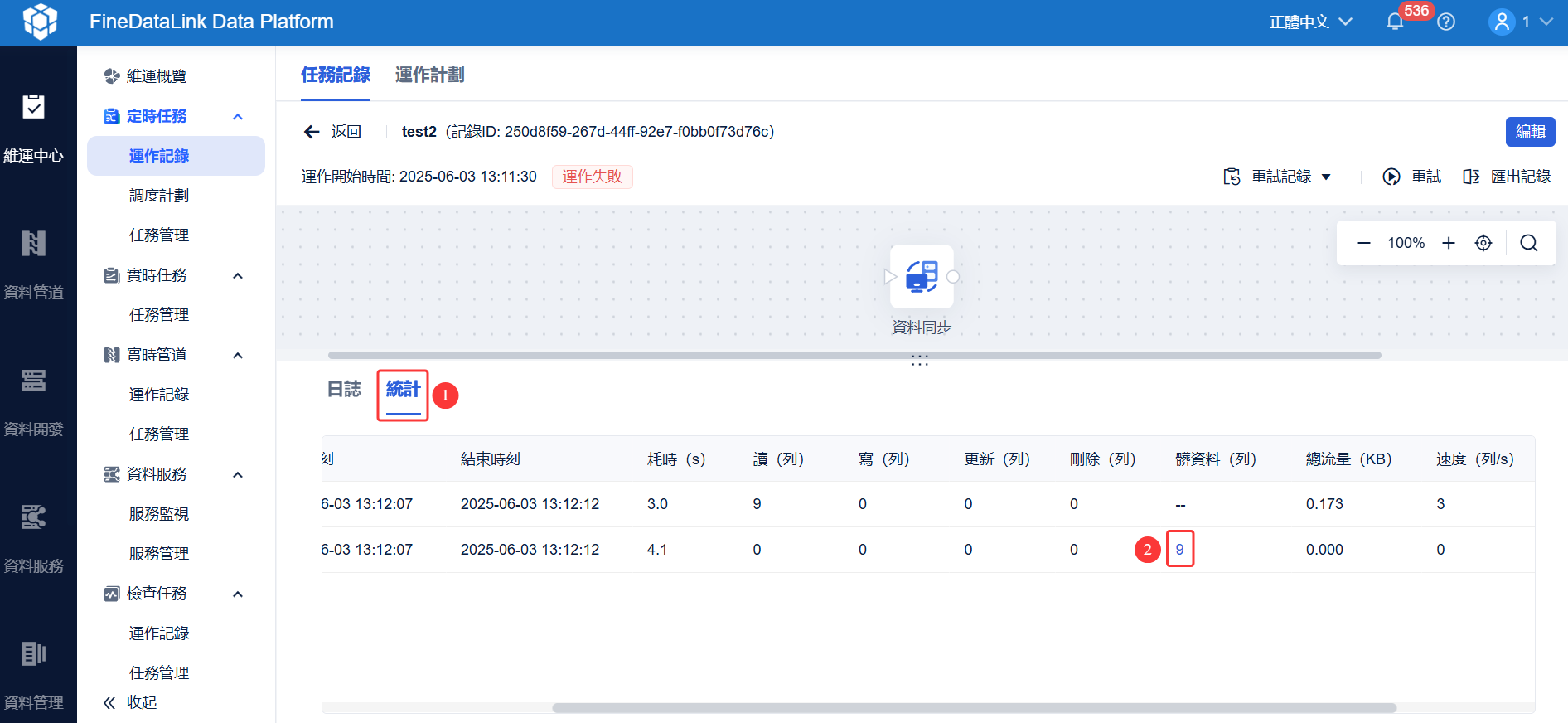Click the 運作失敗 status tag
This screenshot has width=1568, height=723.
pyautogui.click(x=593, y=177)
